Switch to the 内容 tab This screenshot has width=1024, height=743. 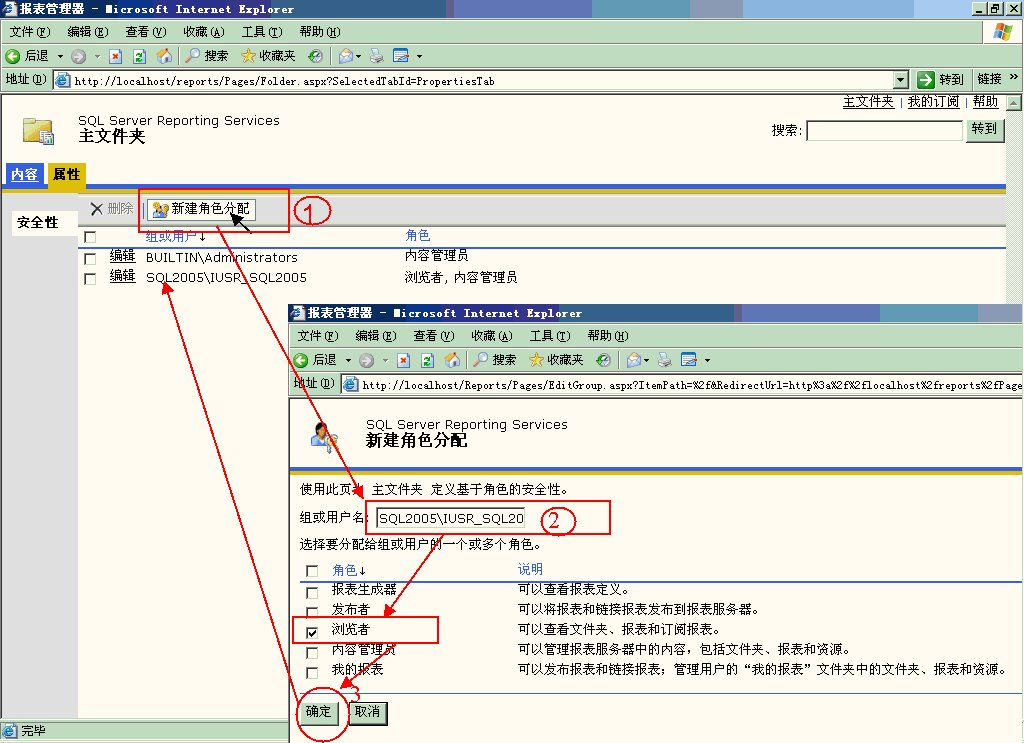coord(24,175)
